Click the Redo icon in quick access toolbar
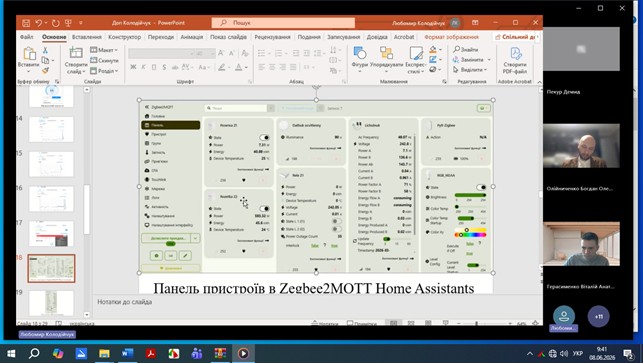 (x=55, y=23)
